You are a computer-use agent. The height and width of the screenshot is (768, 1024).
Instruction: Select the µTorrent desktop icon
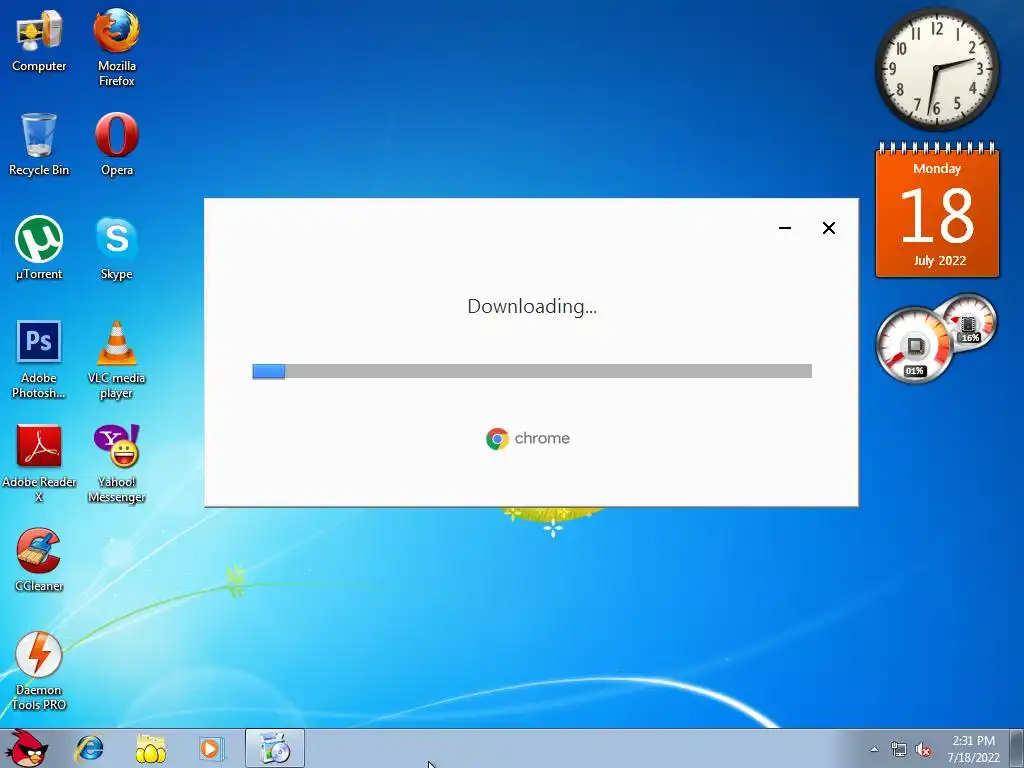39,247
